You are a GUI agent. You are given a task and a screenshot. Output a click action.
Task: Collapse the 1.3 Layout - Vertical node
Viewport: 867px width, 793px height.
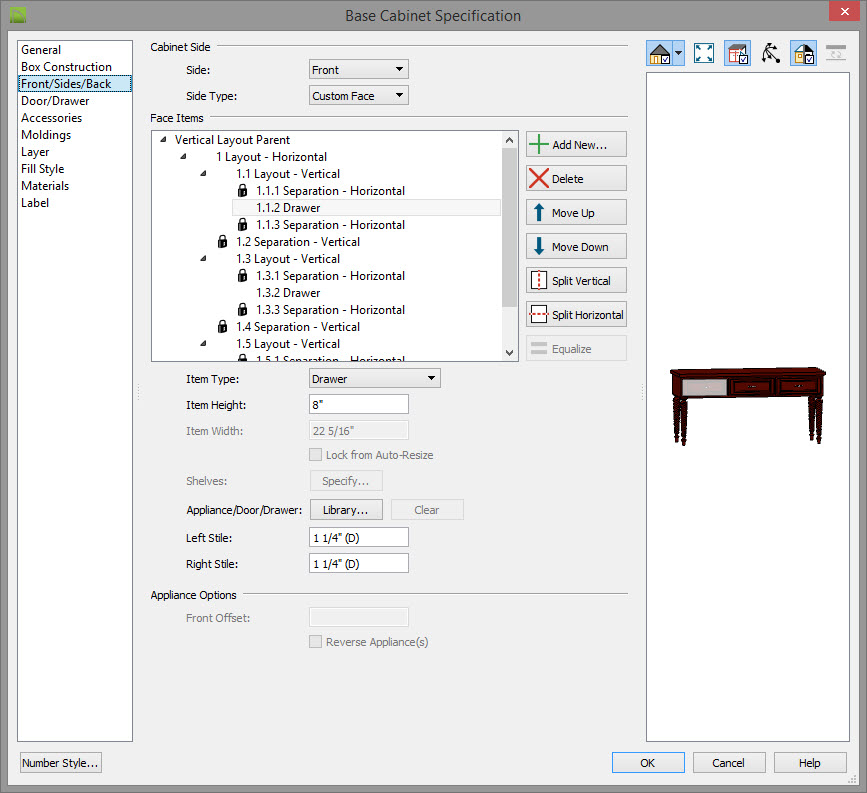pos(204,259)
